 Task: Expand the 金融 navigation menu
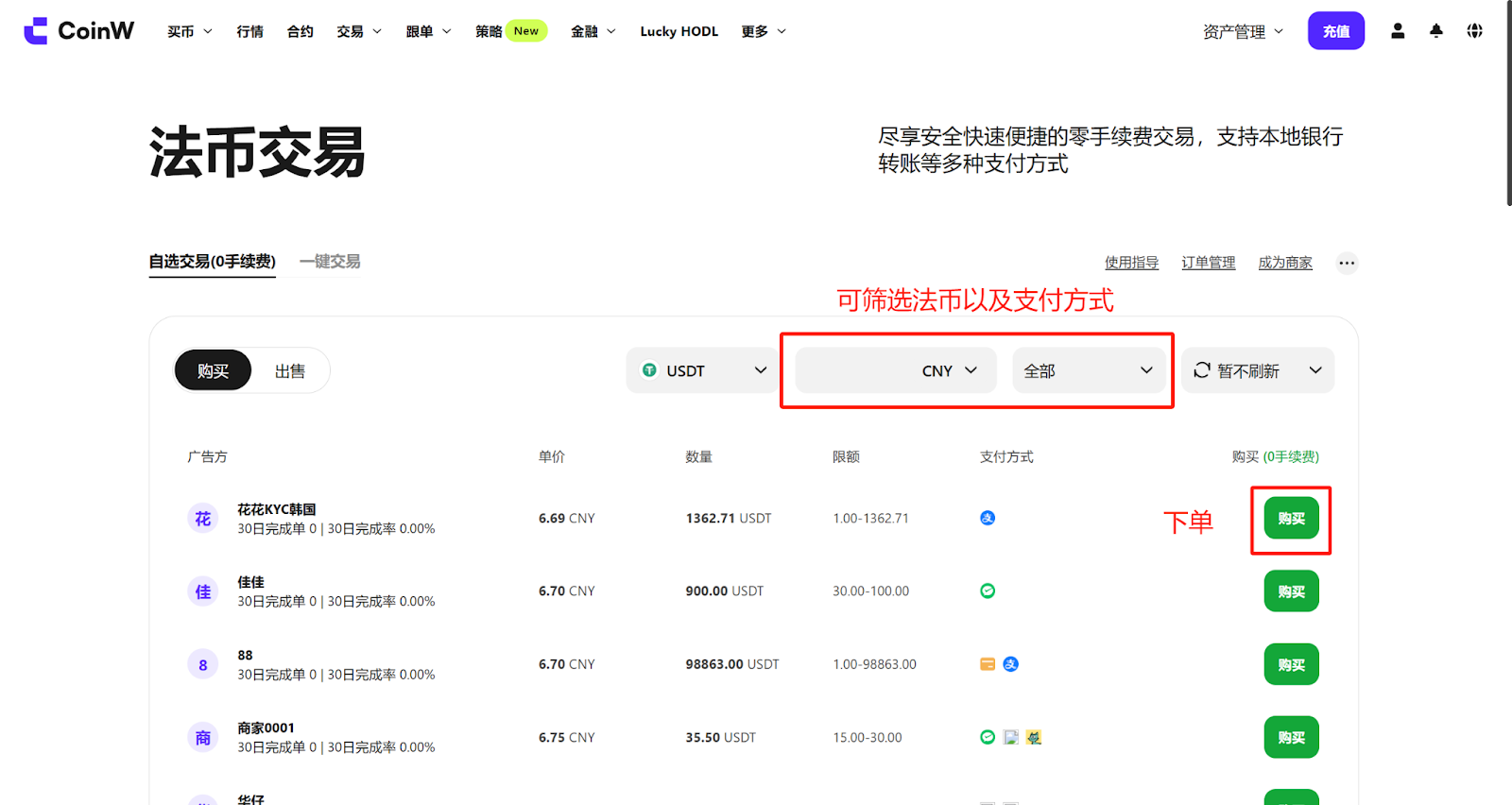click(x=593, y=31)
